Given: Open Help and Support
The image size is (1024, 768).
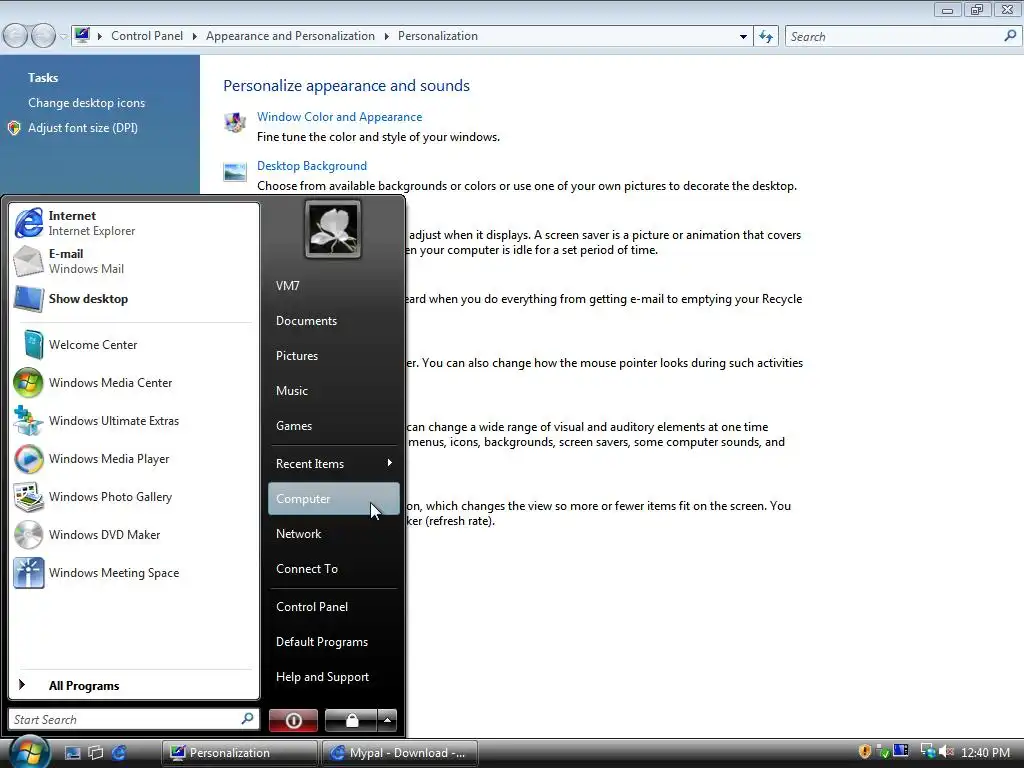Looking at the screenshot, I should click(x=333, y=677).
